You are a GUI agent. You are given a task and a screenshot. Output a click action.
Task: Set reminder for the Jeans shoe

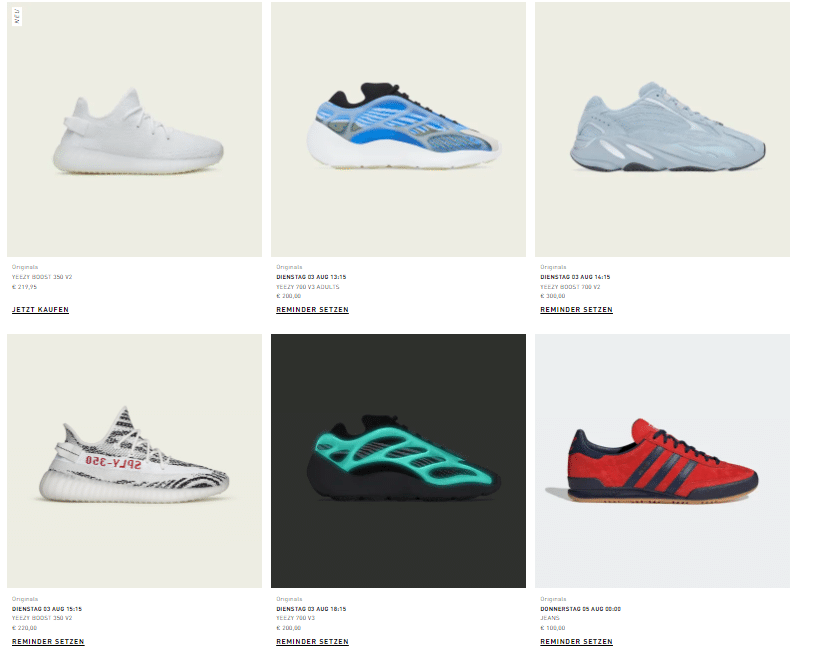576,641
